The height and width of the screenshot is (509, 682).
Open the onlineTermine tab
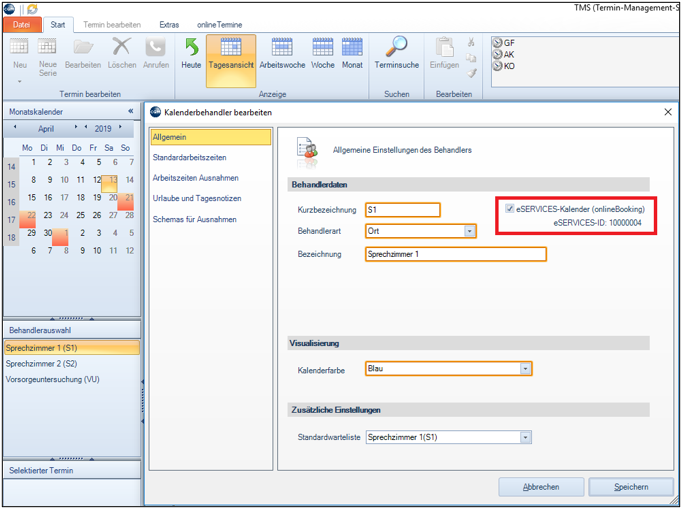(220, 25)
